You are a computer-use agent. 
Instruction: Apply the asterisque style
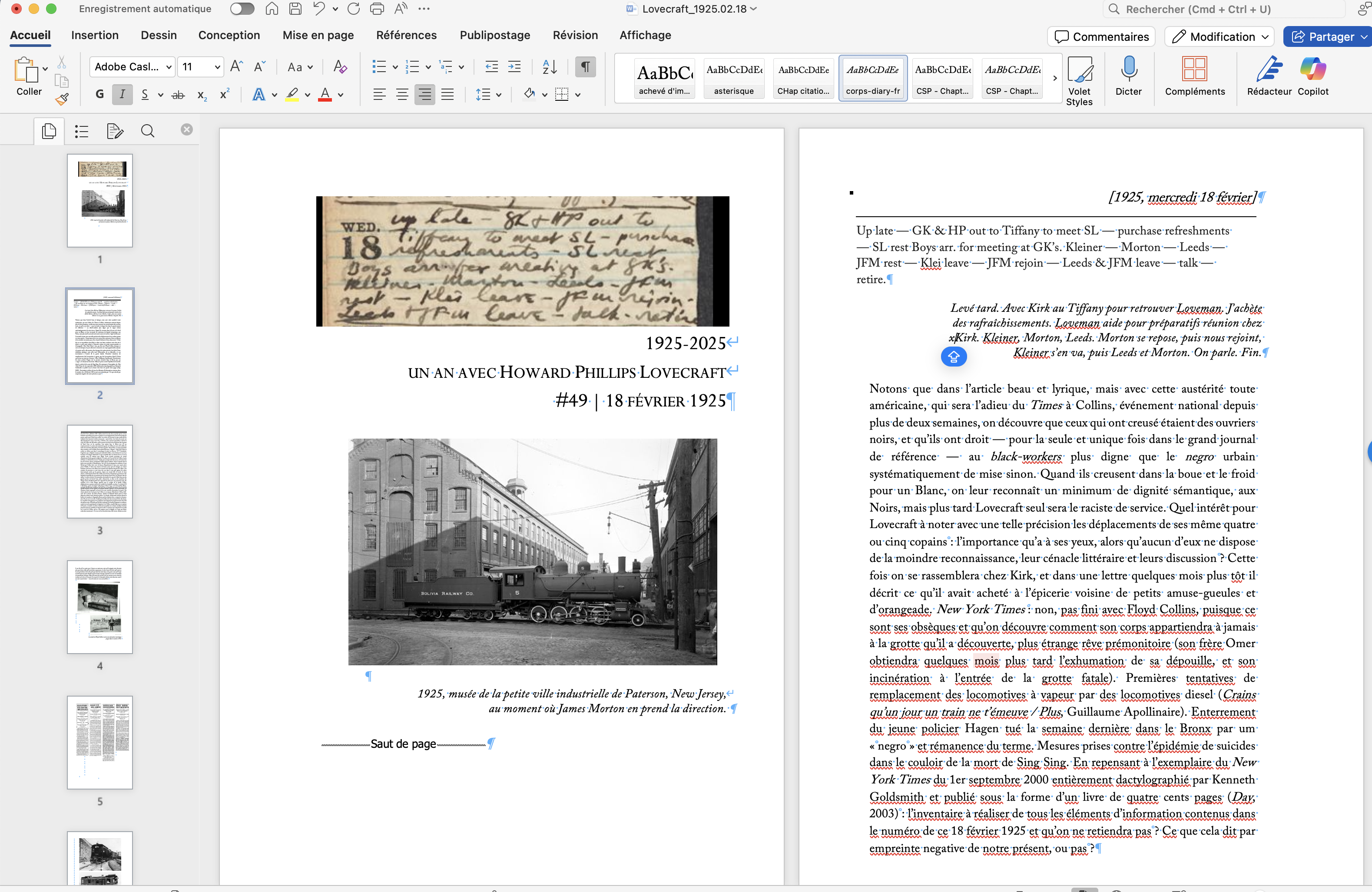[734, 78]
